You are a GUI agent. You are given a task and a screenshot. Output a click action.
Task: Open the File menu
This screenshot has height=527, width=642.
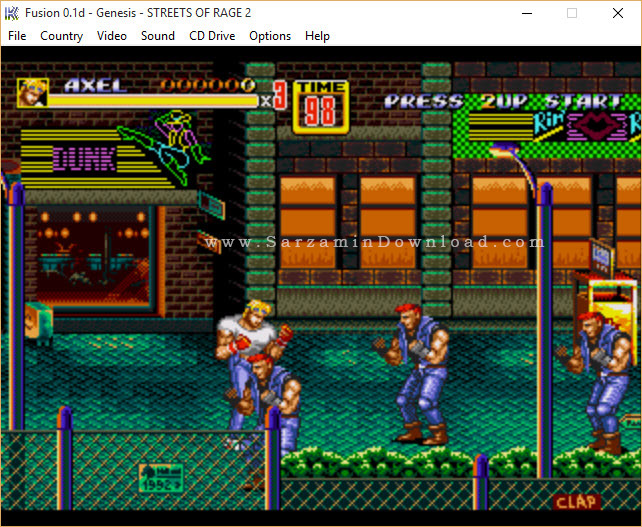tap(17, 36)
